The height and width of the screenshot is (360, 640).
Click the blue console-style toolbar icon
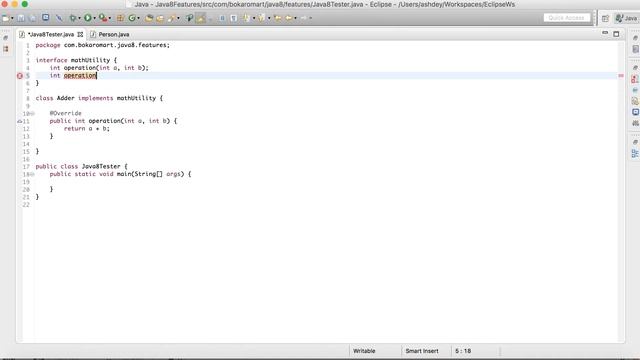pos(45,18)
